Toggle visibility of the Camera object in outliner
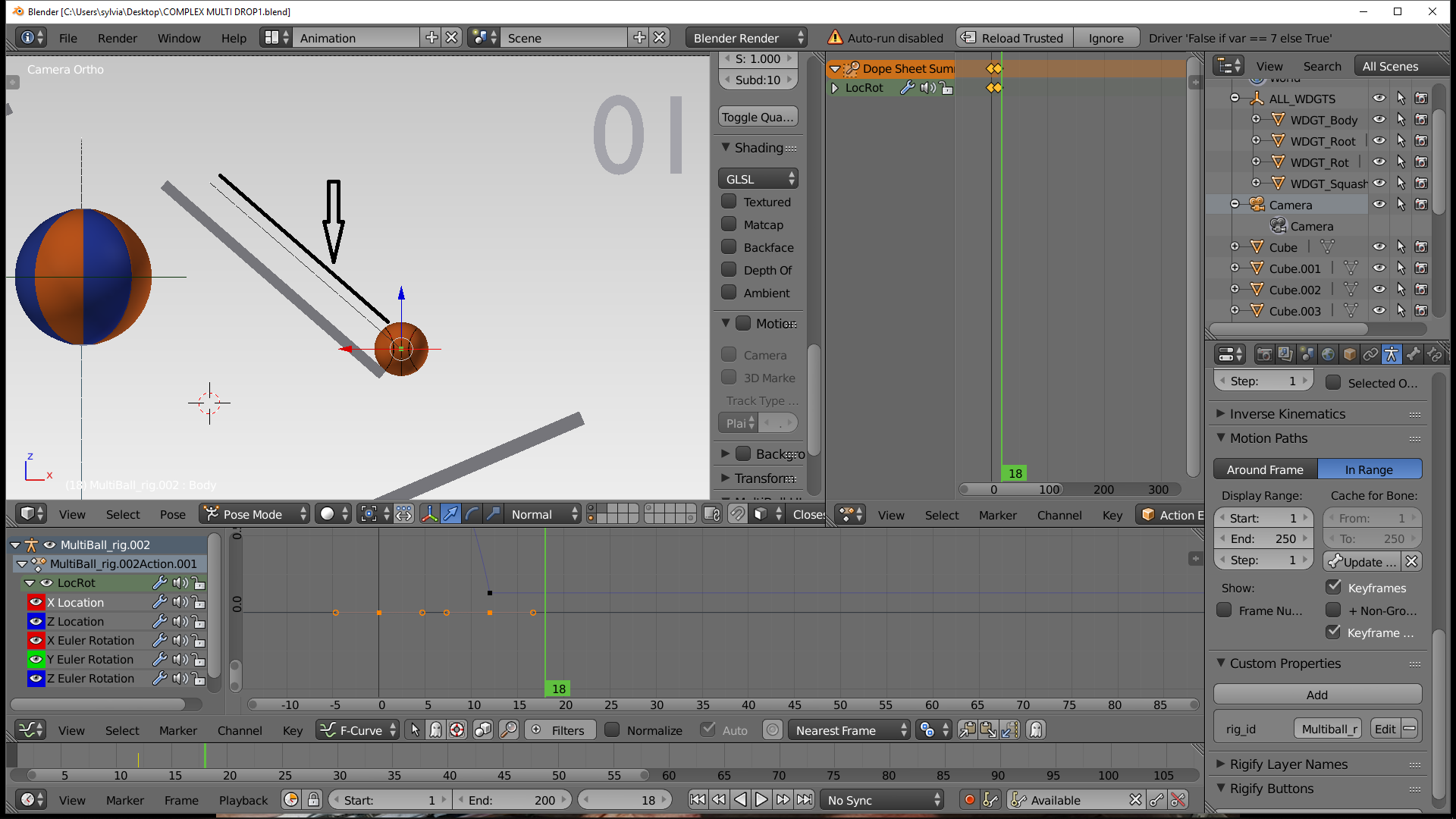 click(1379, 204)
